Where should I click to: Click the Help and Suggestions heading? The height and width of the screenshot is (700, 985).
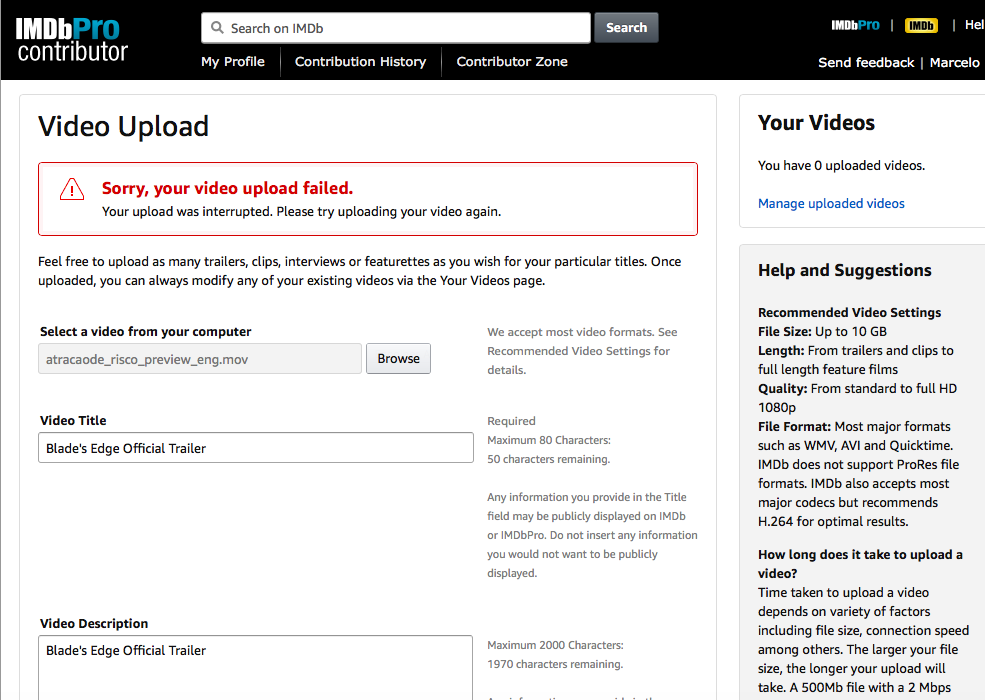click(x=845, y=271)
